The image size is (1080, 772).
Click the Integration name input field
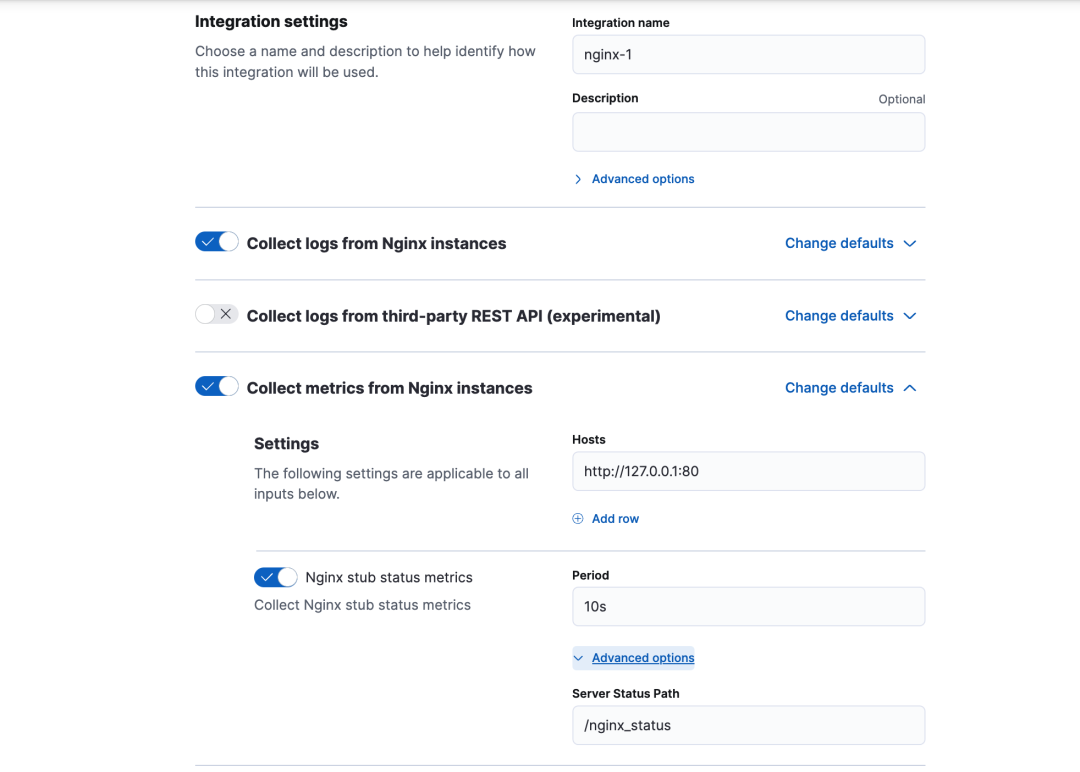click(x=748, y=55)
